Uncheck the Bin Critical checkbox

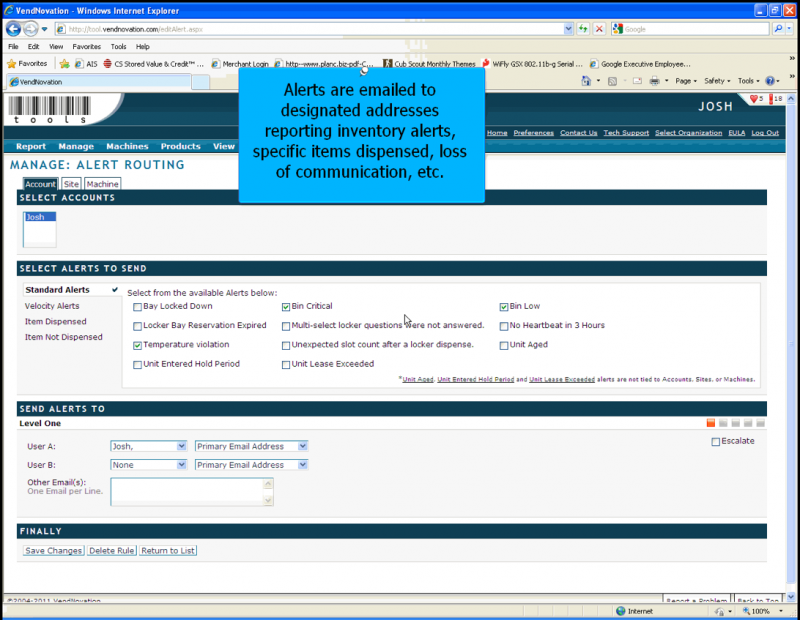pyautogui.click(x=286, y=307)
